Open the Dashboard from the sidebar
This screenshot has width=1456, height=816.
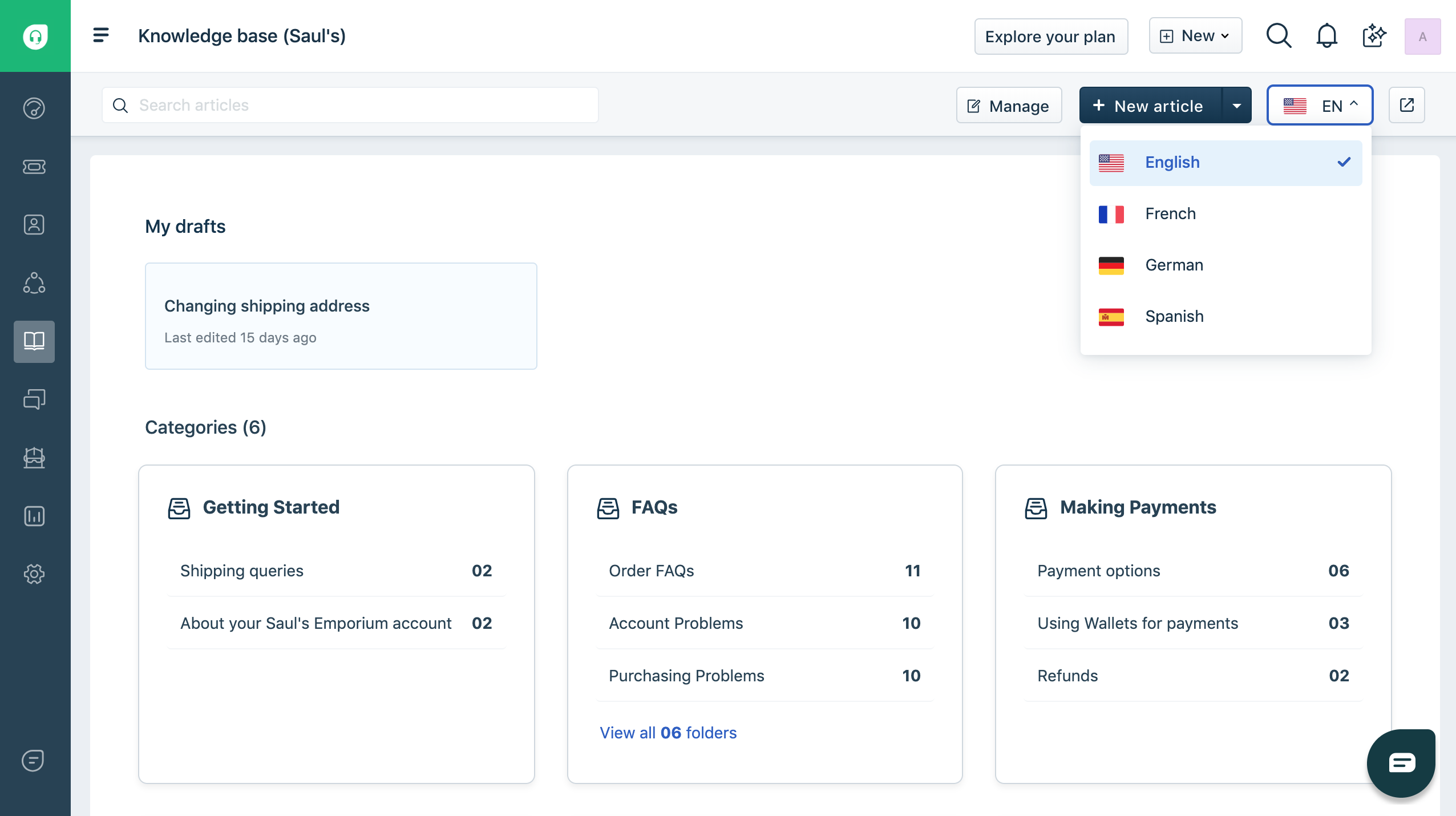pos(34,108)
